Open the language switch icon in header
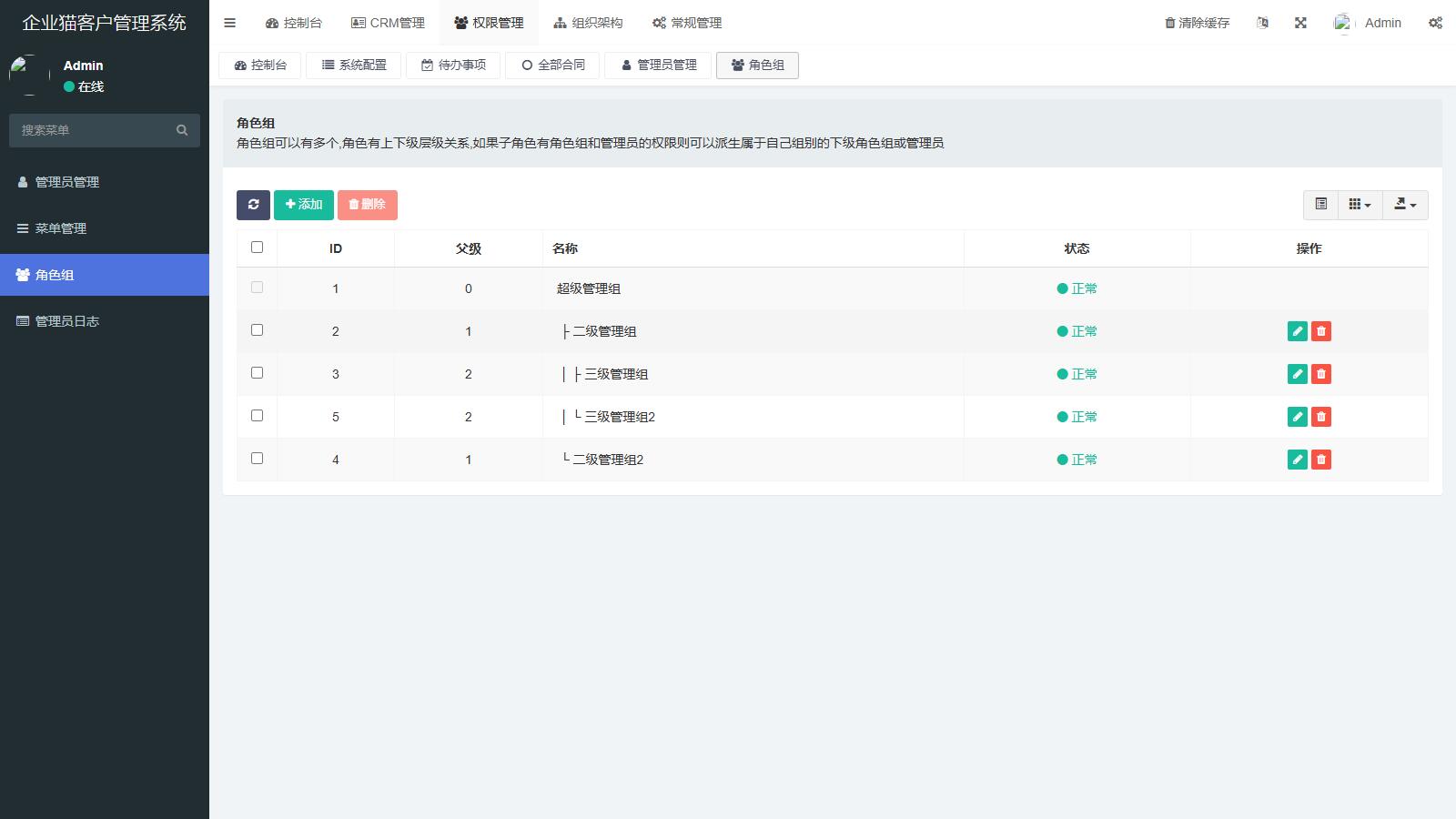This screenshot has height=819, width=1456. tap(1262, 23)
